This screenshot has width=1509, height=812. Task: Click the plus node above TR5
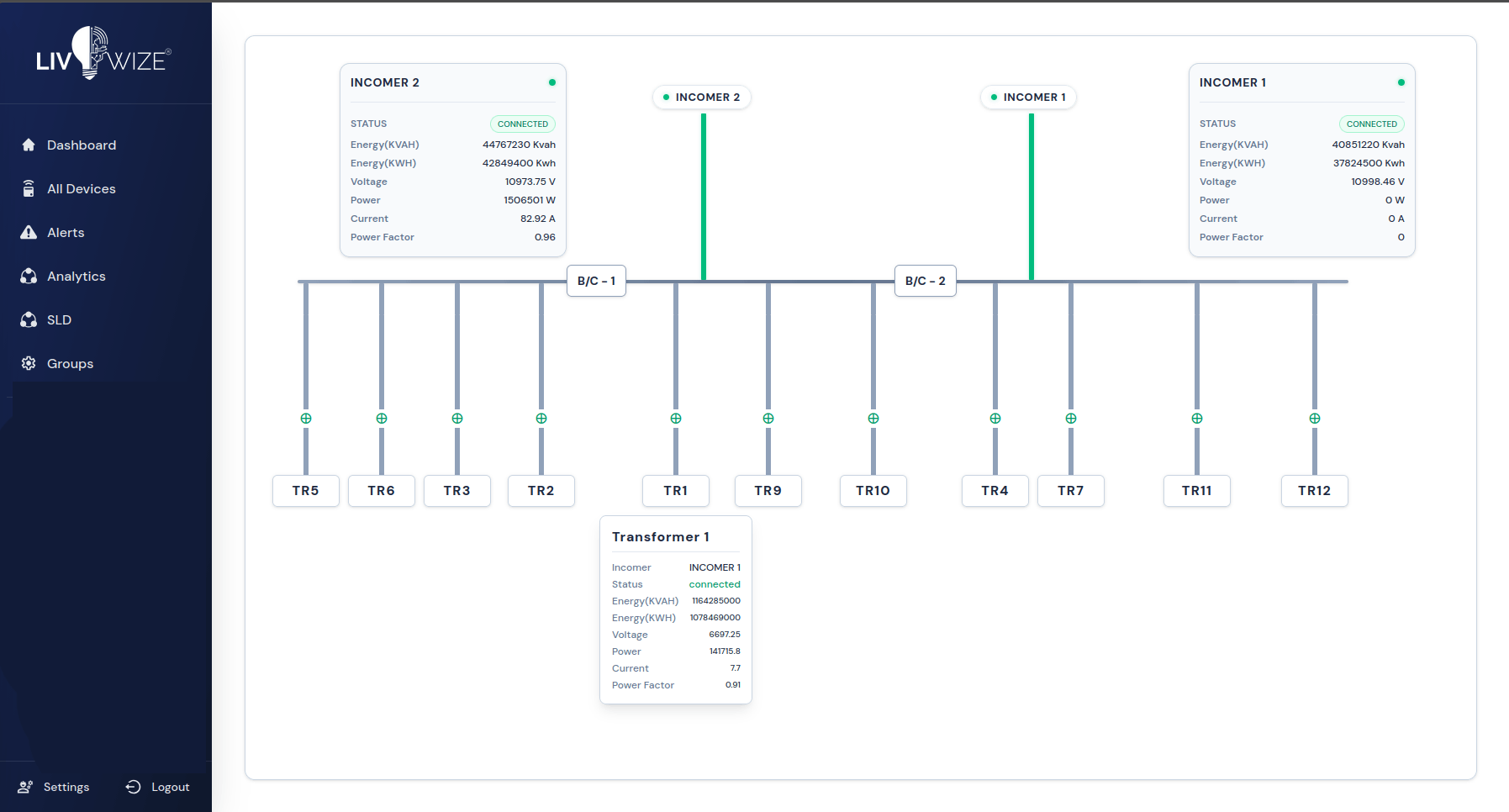tap(306, 418)
